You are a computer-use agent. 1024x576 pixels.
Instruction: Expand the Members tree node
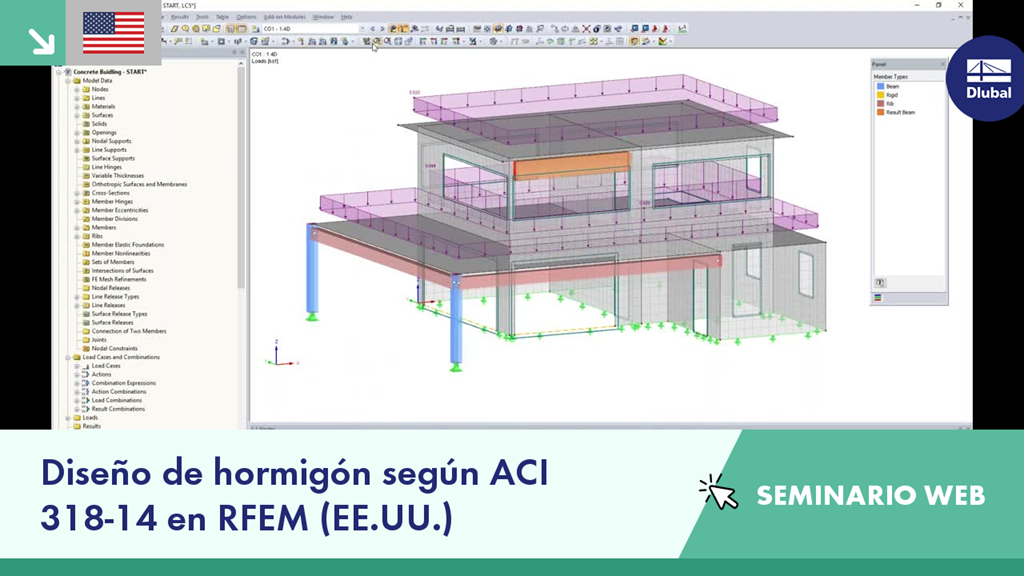pyautogui.click(x=76, y=227)
